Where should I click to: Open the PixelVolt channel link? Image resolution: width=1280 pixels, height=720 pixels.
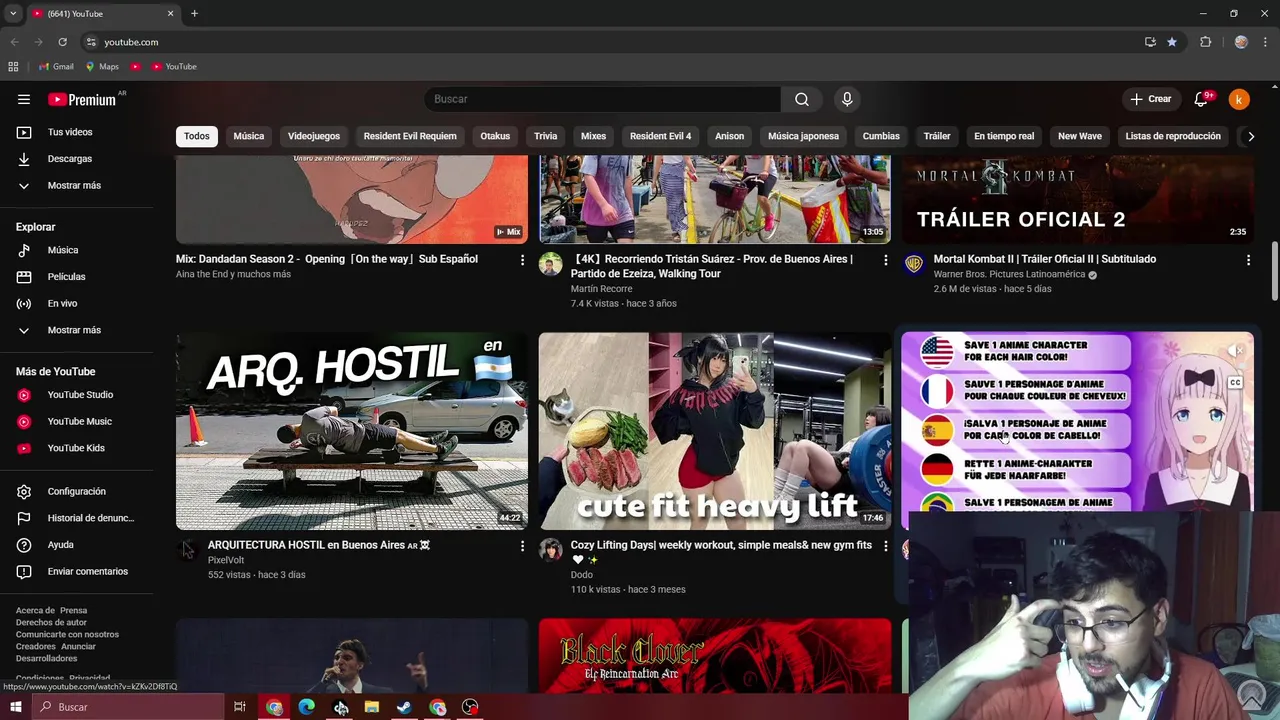tap(226, 560)
